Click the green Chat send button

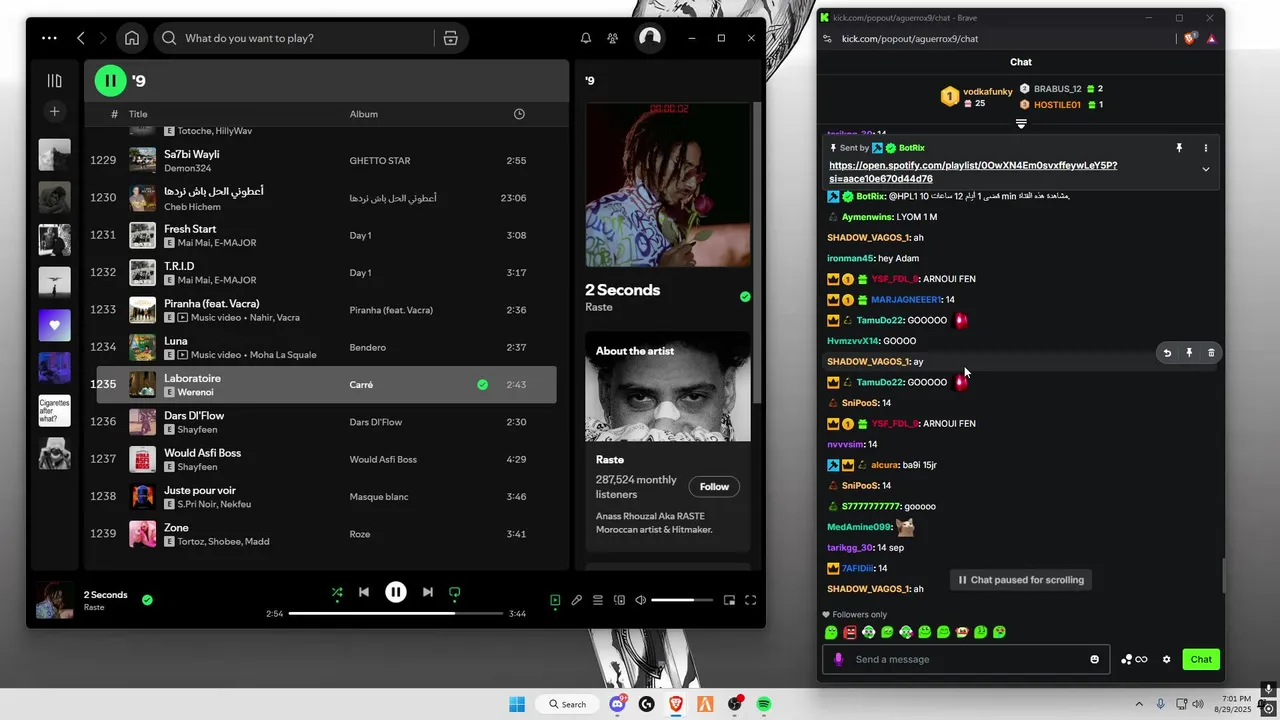[1201, 659]
